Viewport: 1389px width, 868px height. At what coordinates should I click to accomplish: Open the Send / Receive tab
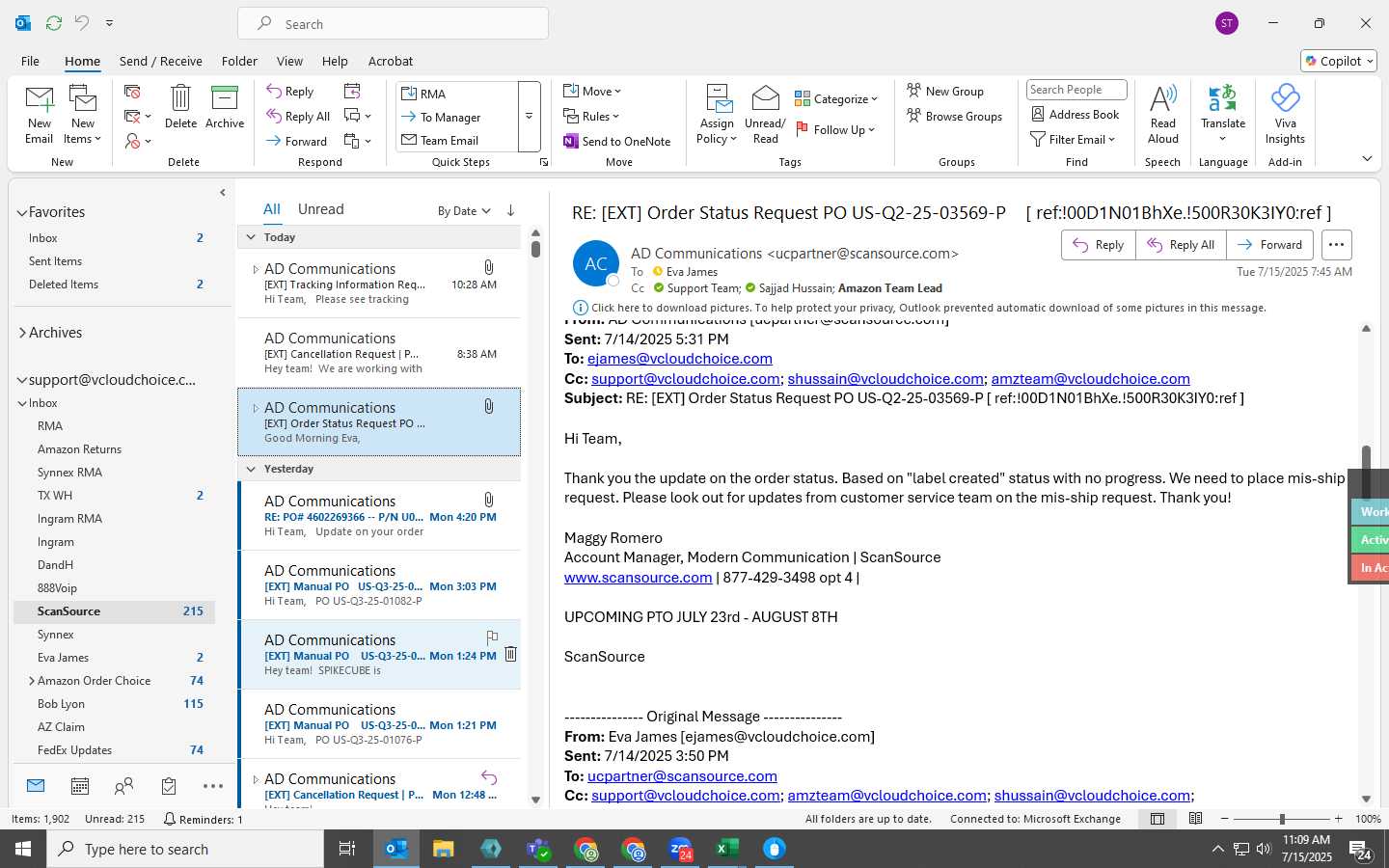click(x=161, y=61)
